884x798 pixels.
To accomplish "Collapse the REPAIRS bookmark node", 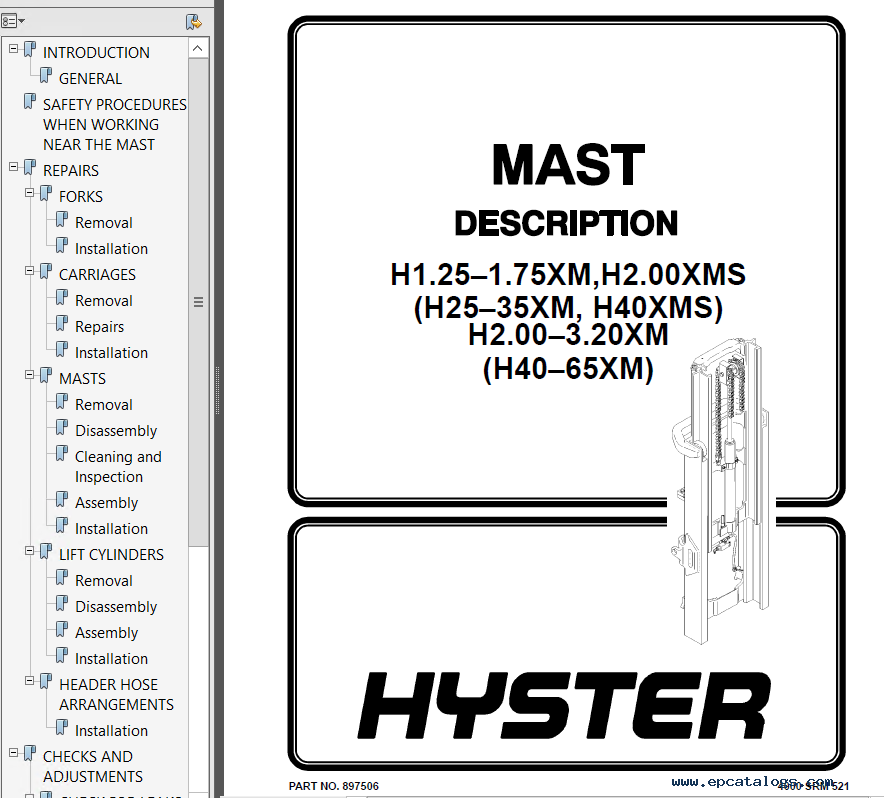I will click(x=14, y=167).
